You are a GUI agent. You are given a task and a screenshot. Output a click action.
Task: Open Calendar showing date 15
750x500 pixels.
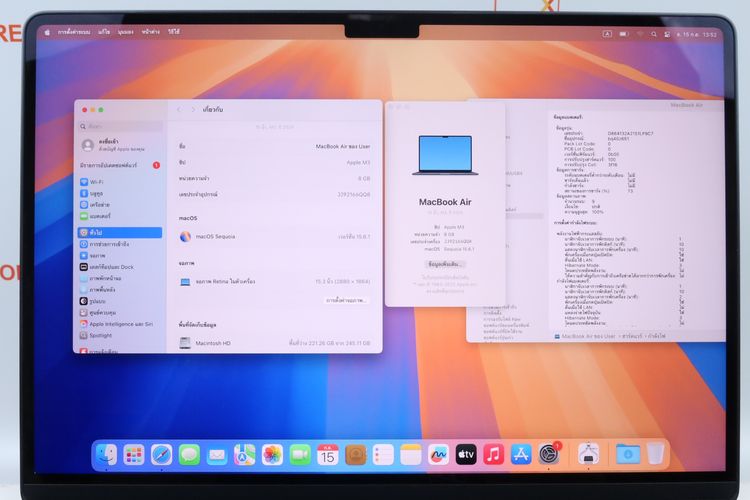click(x=328, y=455)
